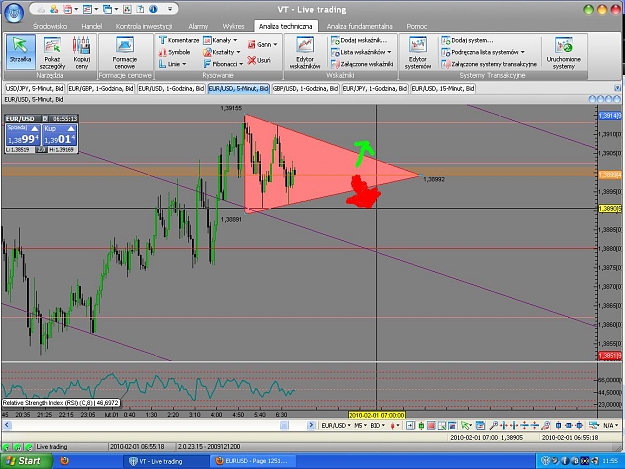Open Kontrola inwestycji ribbon tab
The height and width of the screenshot is (469, 625).
point(144,26)
